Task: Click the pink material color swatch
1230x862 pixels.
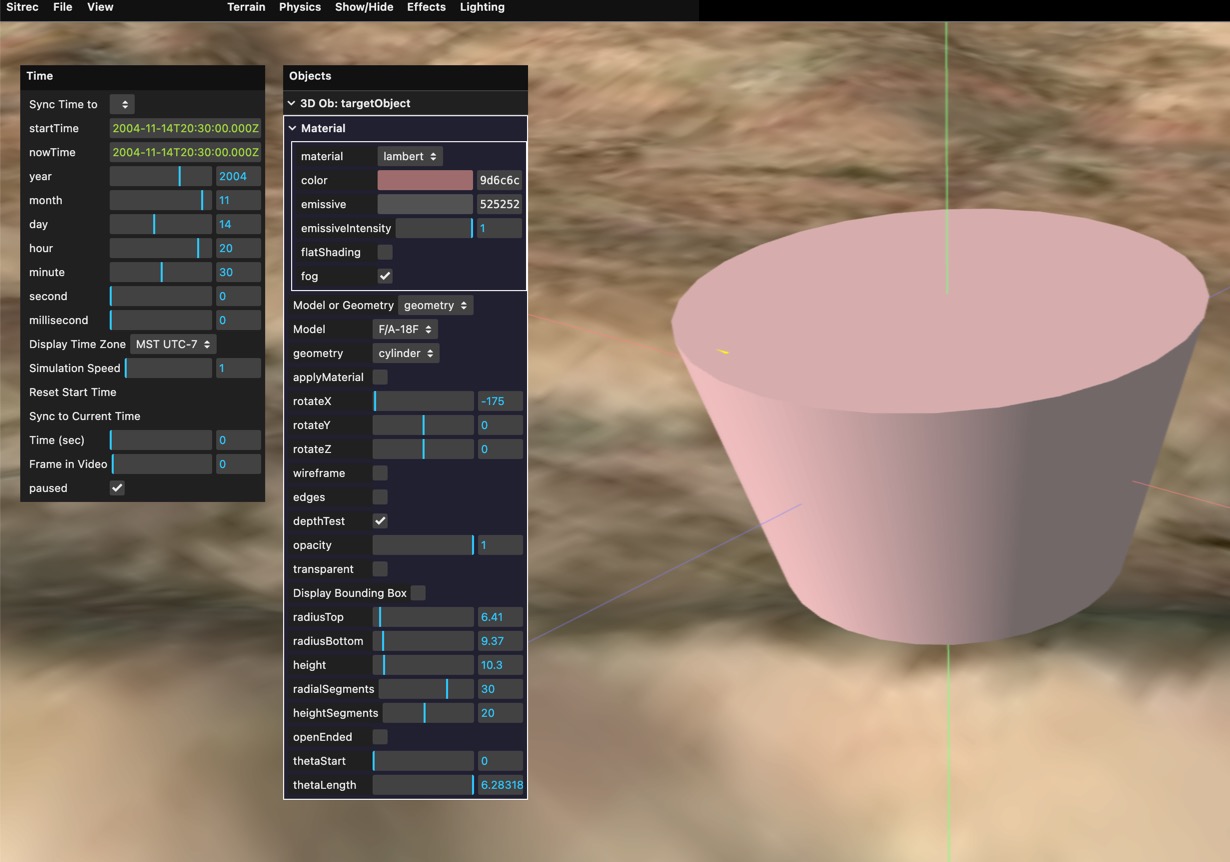Action: [425, 180]
